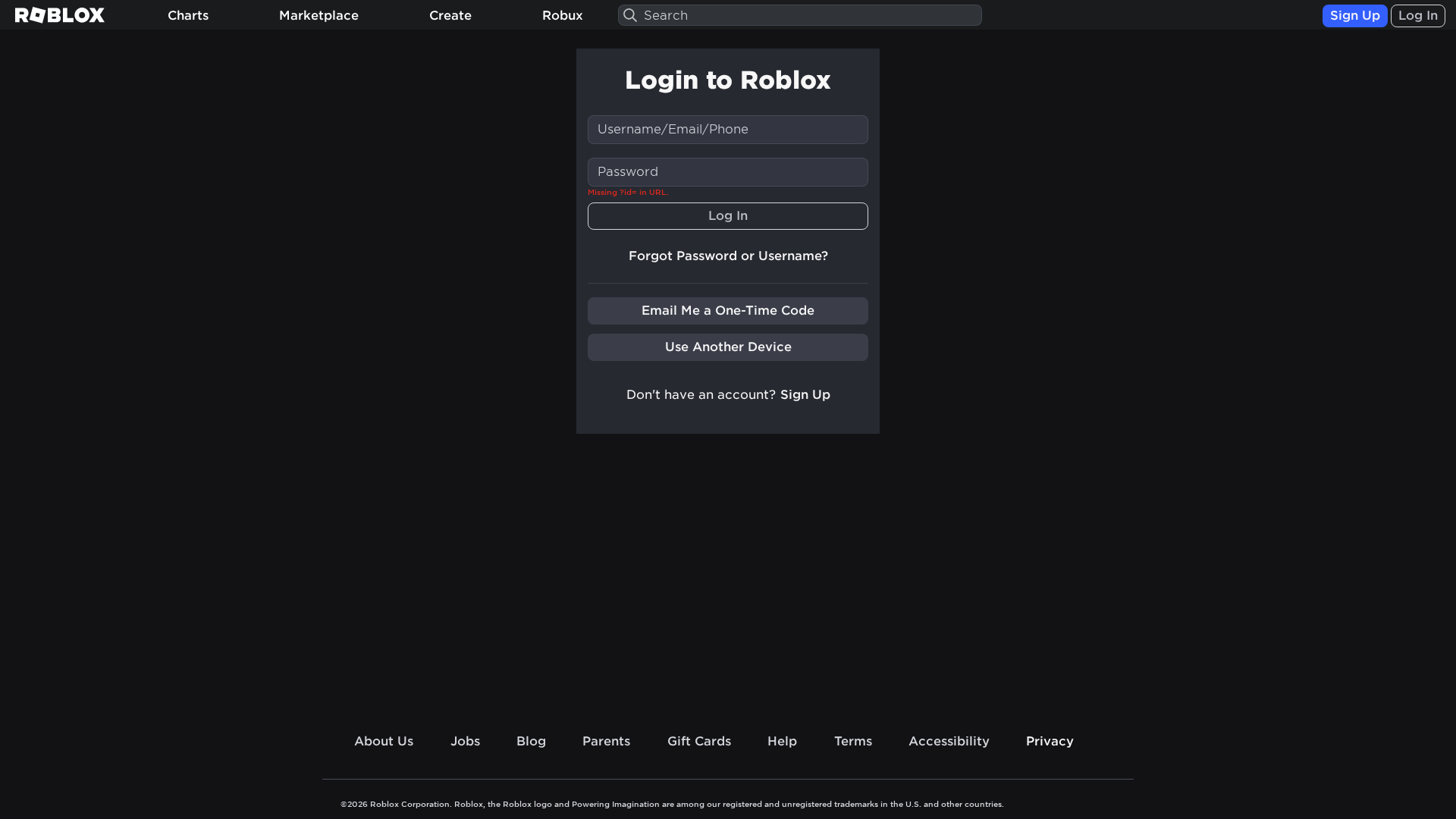This screenshot has width=1456, height=819.
Task: Click the Roblox logo in the header
Action: [60, 15]
